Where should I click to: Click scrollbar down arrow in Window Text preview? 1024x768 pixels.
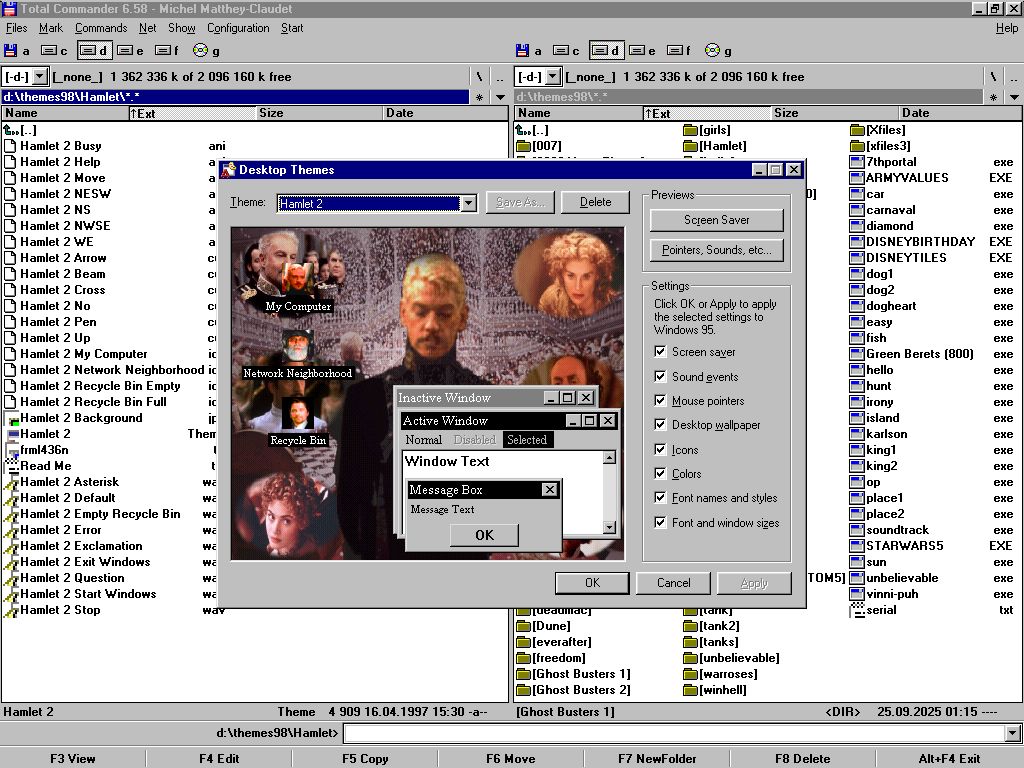pyautogui.click(x=609, y=527)
